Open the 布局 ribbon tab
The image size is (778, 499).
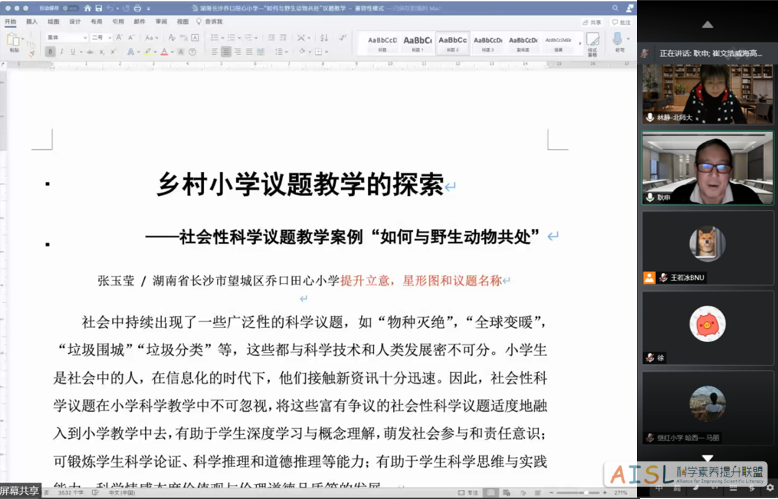(96, 22)
